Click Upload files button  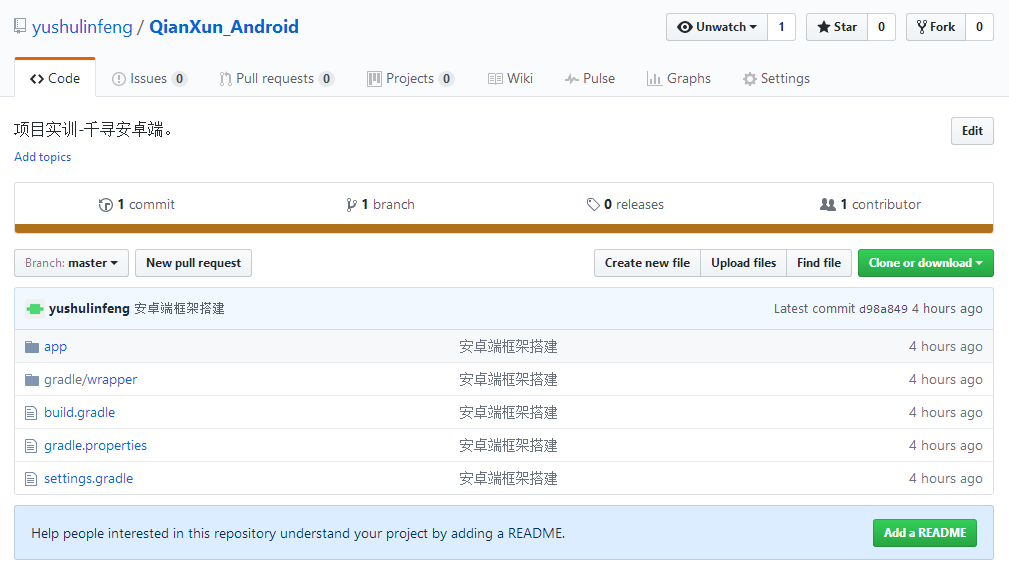point(743,263)
